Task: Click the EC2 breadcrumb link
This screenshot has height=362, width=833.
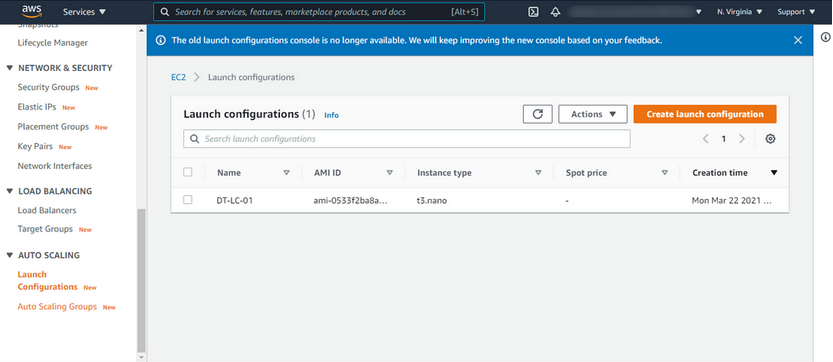Action: pyautogui.click(x=178, y=77)
